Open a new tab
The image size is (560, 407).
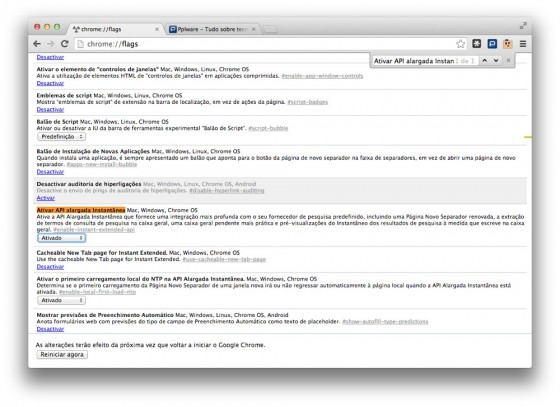click(x=270, y=29)
